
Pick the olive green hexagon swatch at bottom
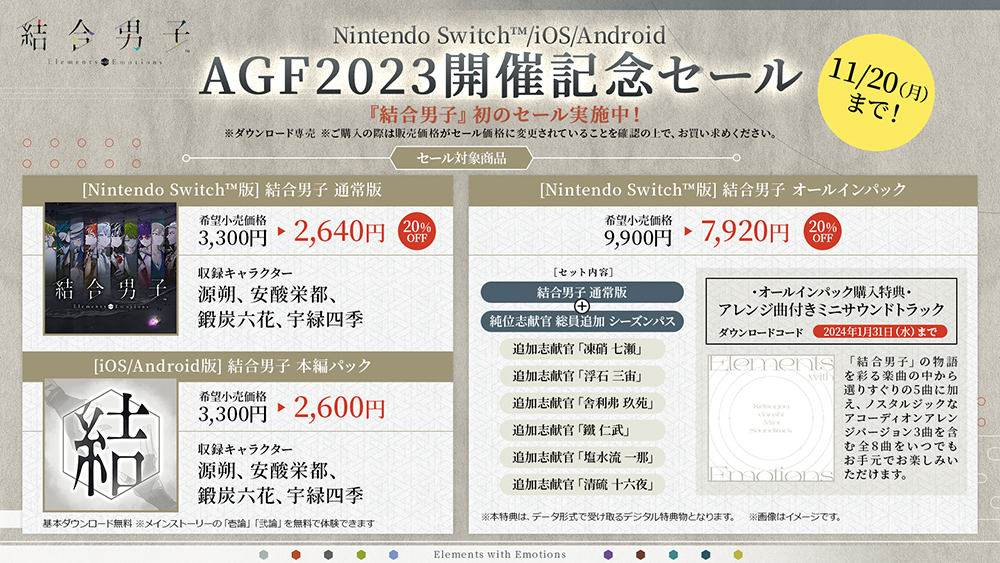(361, 555)
